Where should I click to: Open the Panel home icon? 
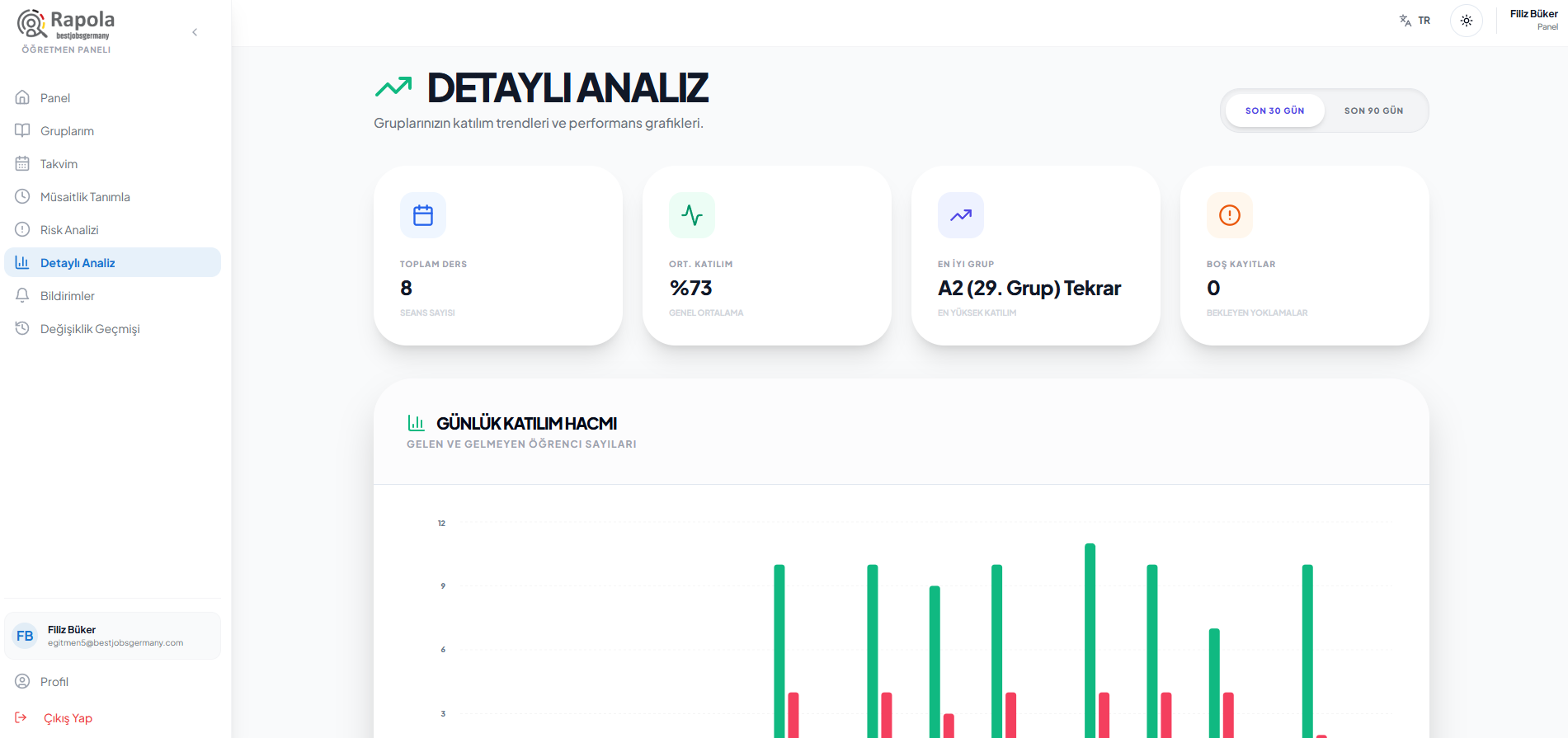click(22, 97)
